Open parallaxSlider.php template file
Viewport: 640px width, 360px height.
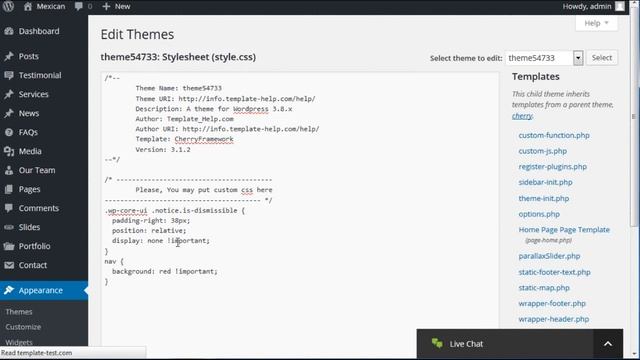coord(549,256)
